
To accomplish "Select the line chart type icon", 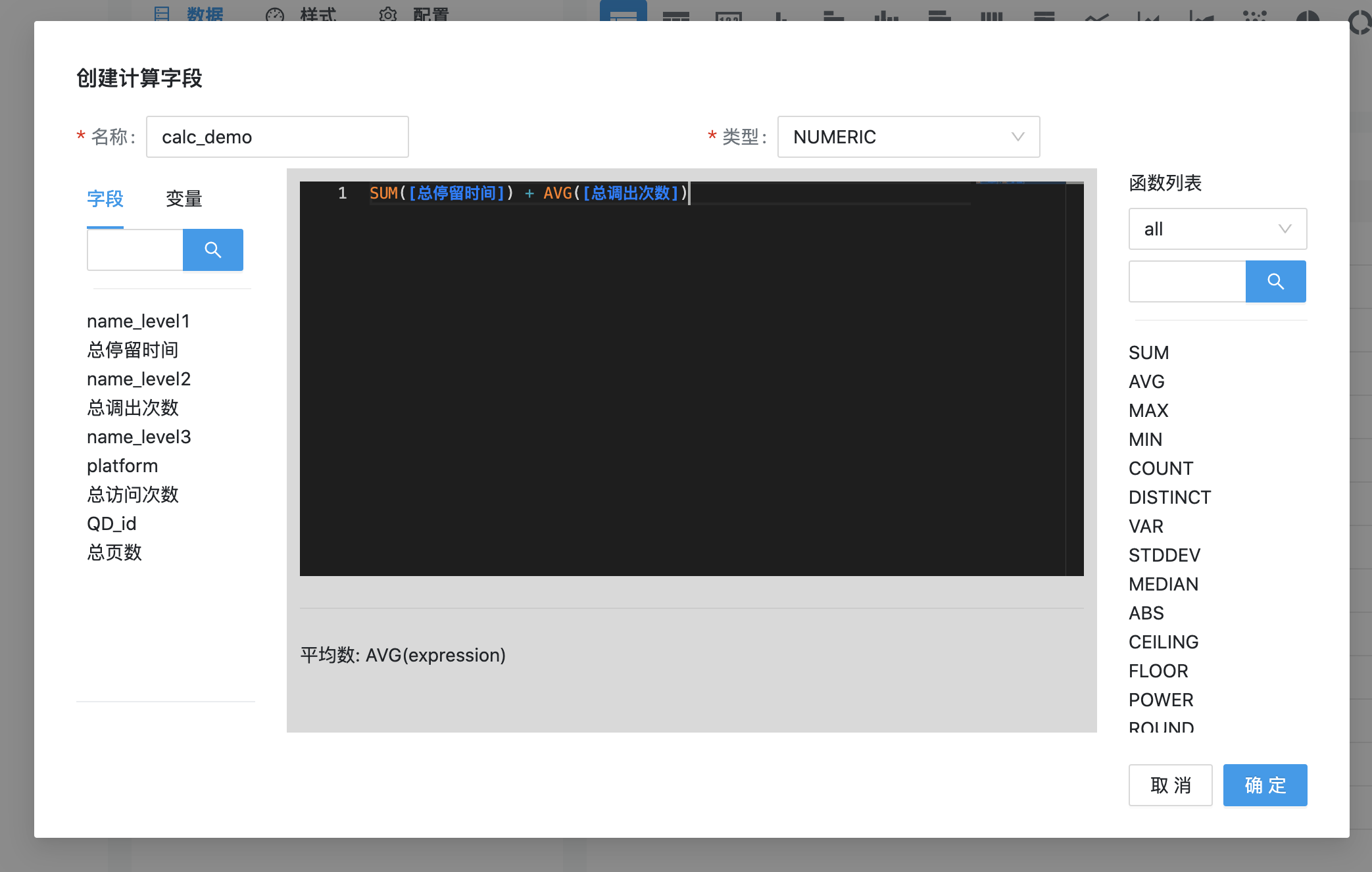I will click(x=1096, y=16).
